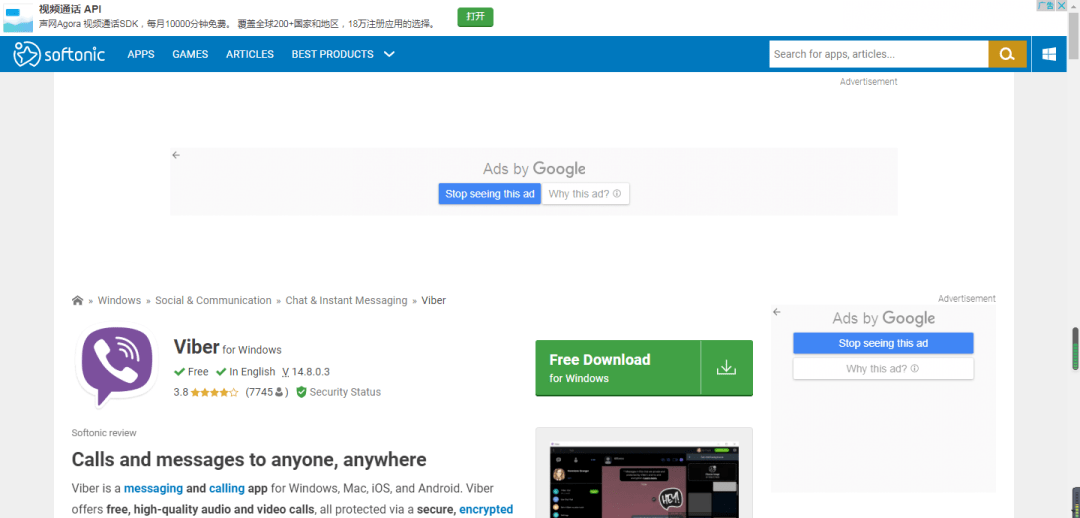Click 'Stop seeing this ad' in center ad

489,194
